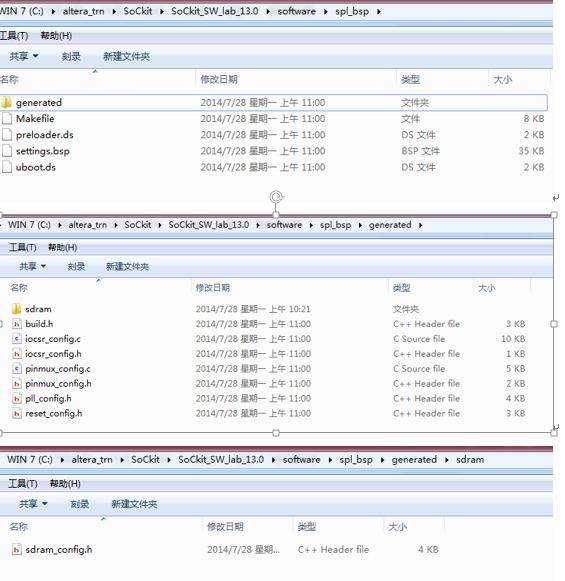Open 工具(T) menu in the generated window
Viewport: 565px width, 581px height.
pos(23,247)
